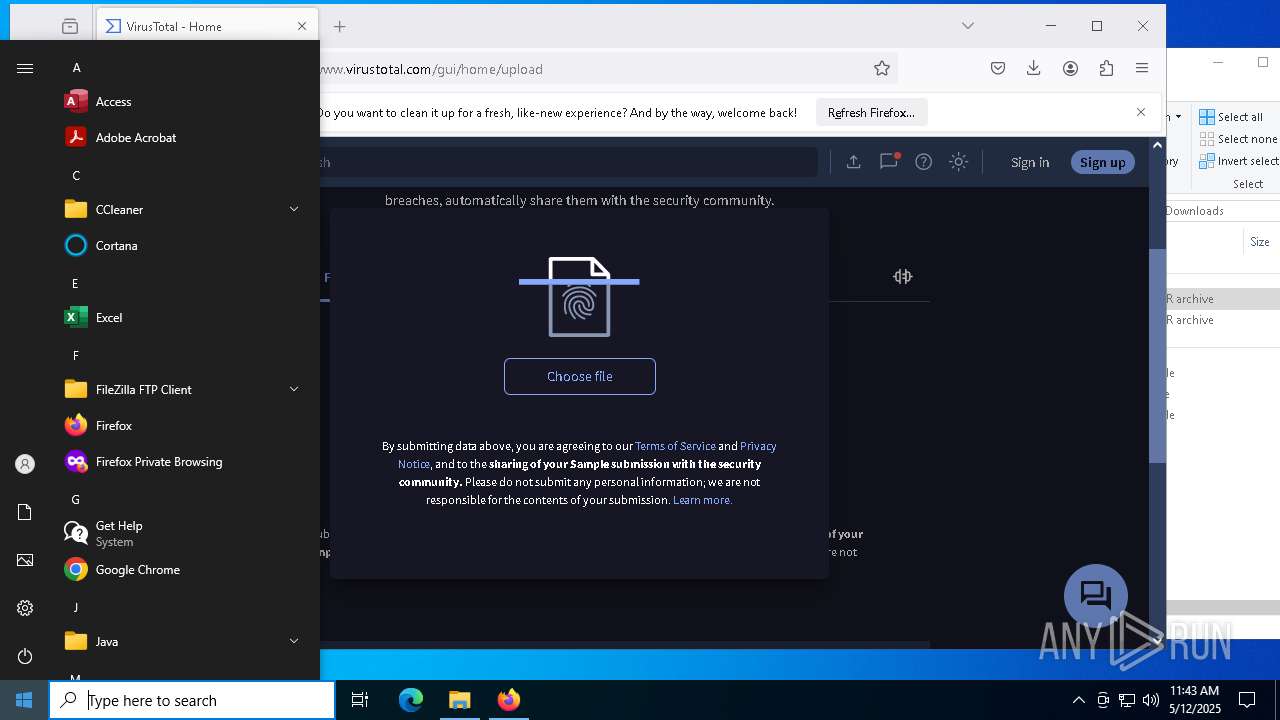Image resolution: width=1280 pixels, height=720 pixels.
Task: Click Invert selection in Explorer window
Action: point(1239,161)
